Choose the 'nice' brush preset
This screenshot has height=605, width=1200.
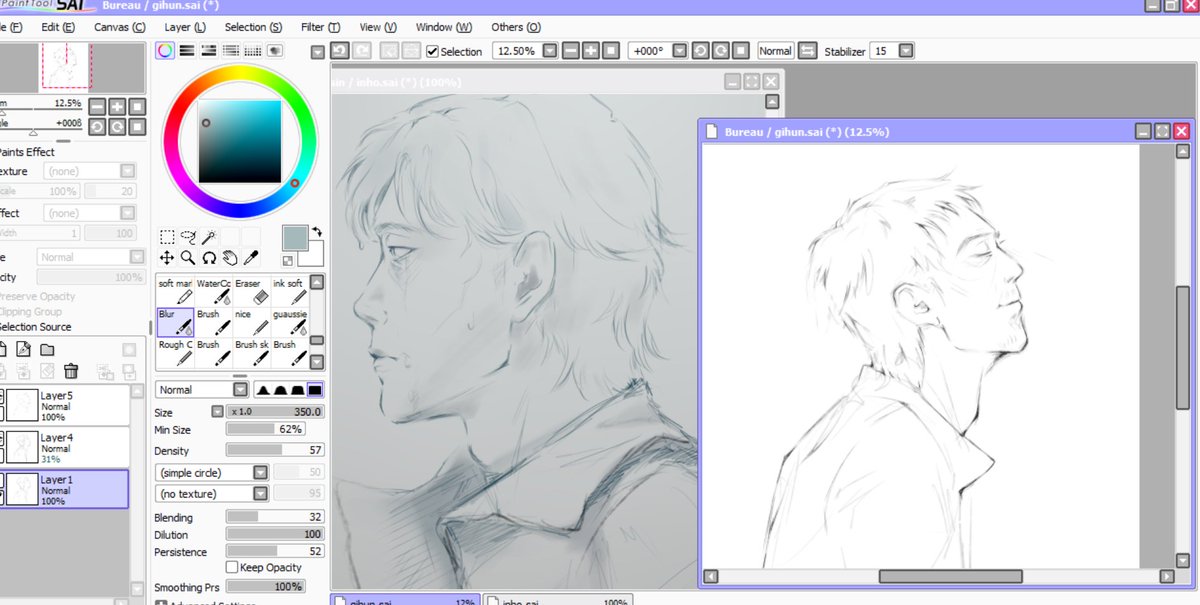(251, 322)
